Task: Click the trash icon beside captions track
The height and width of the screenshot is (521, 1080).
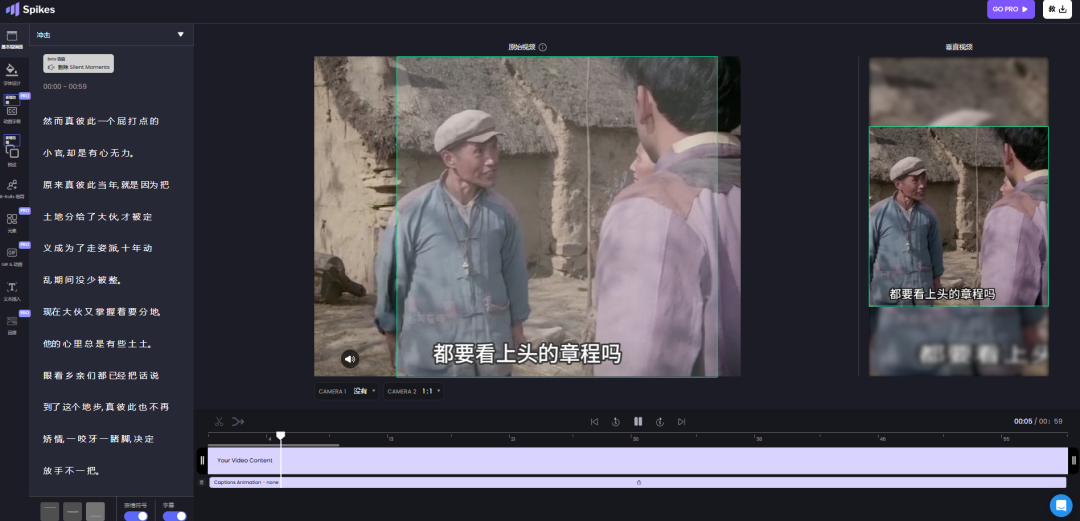Action: (x=201, y=482)
